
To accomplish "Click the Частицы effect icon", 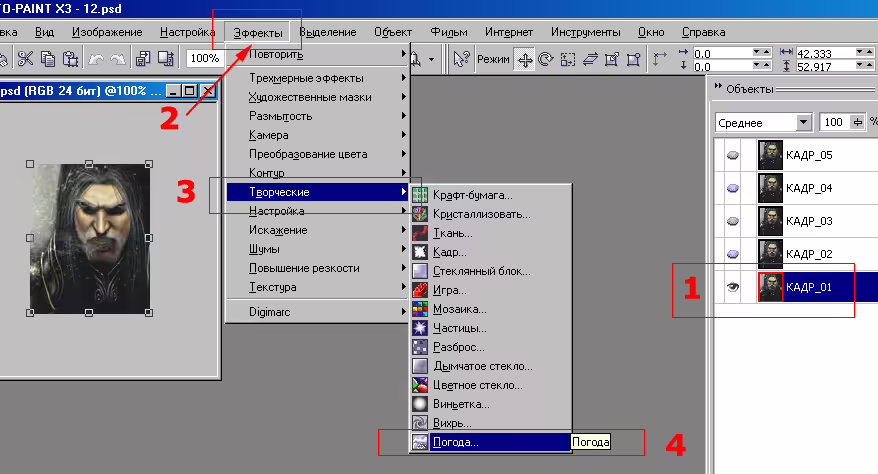I will (x=420, y=328).
